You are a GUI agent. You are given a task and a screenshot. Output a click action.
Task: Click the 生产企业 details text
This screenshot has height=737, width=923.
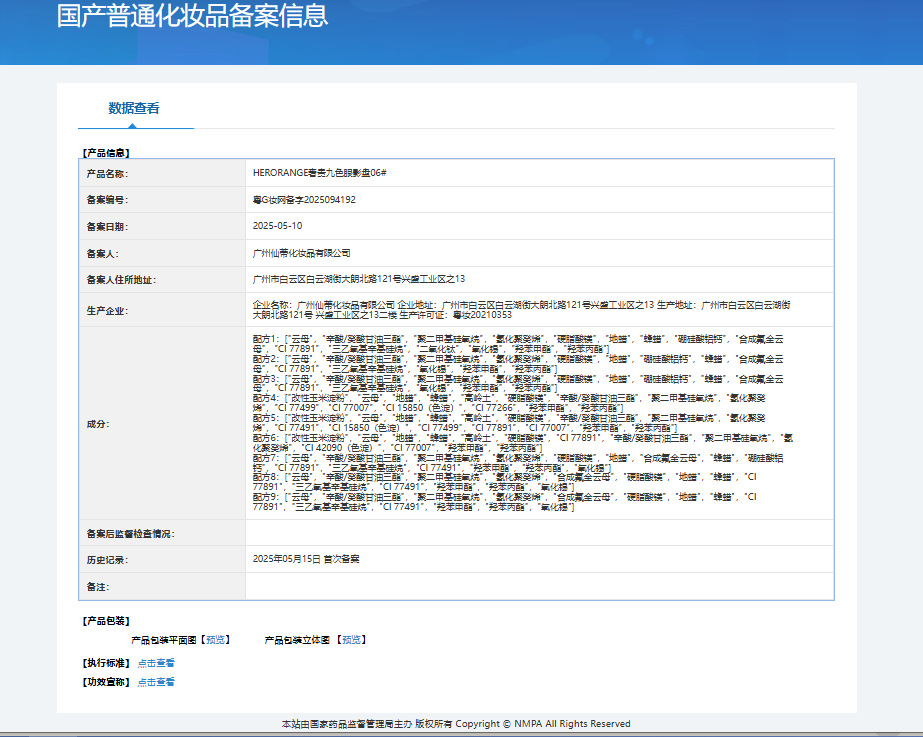(522, 310)
